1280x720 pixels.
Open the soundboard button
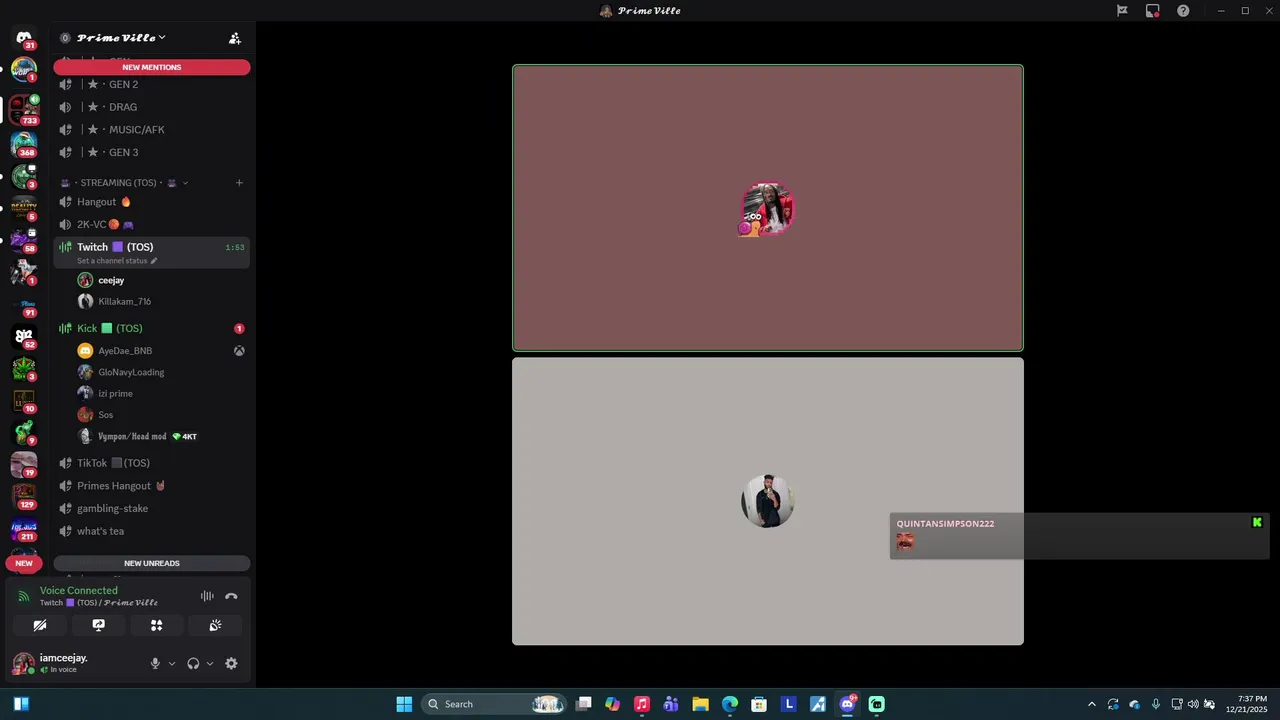point(215,625)
